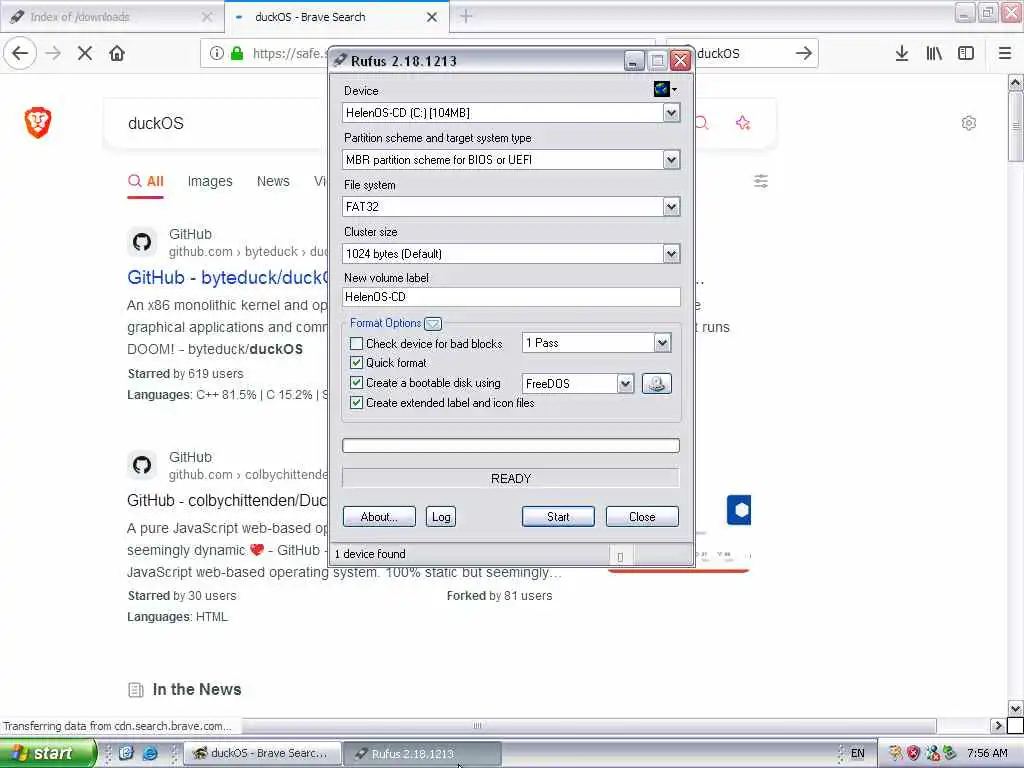Select the duckOS - Brave Search tab
The height and width of the screenshot is (768, 1024).
pyautogui.click(x=336, y=17)
